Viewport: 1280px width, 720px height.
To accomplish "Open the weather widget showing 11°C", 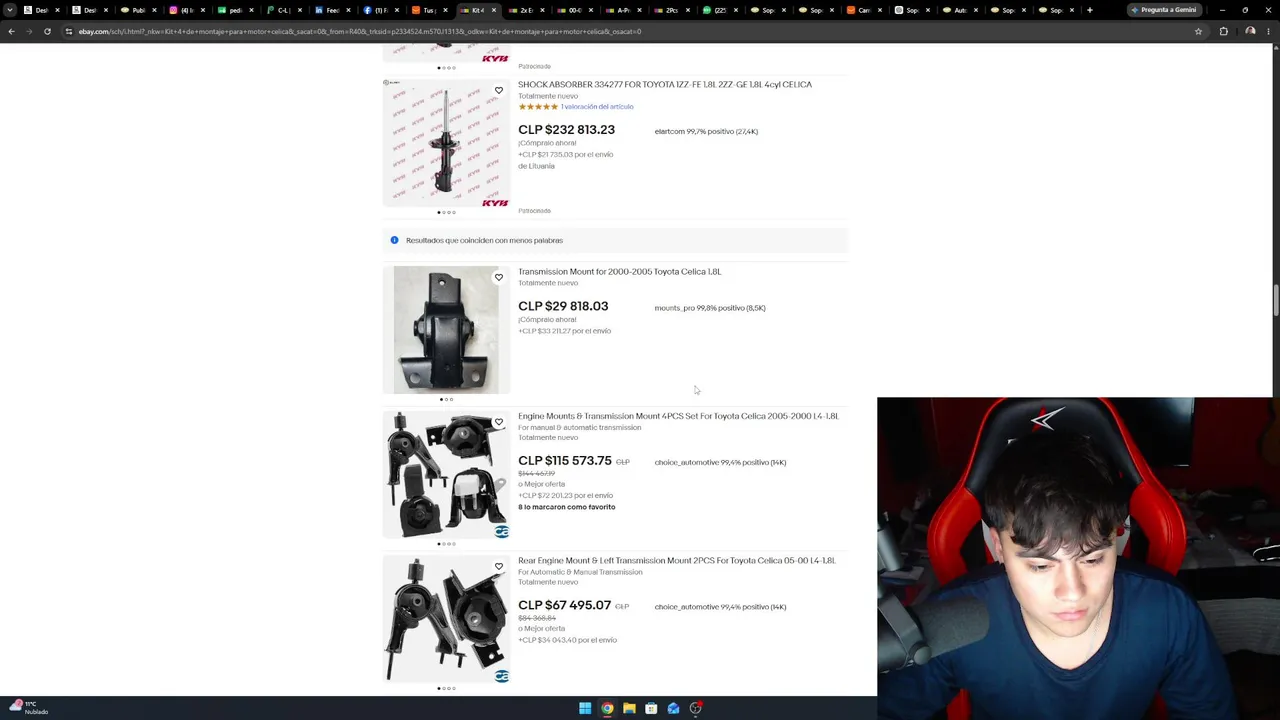I will [27, 708].
